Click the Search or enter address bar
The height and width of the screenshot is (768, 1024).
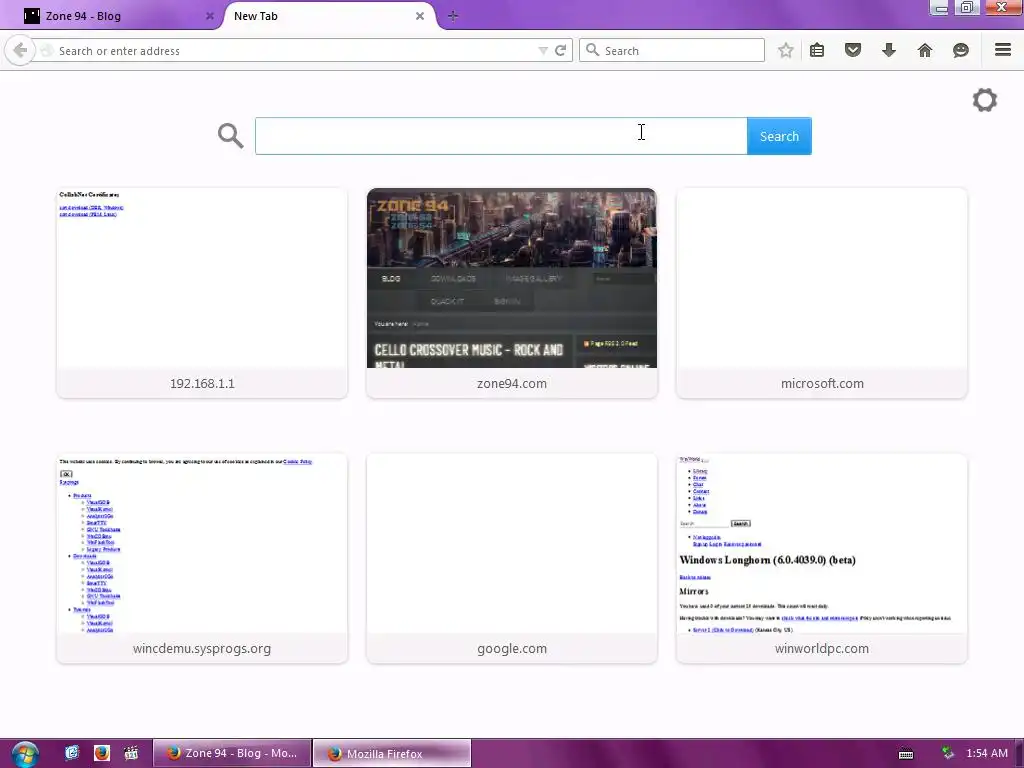point(294,50)
